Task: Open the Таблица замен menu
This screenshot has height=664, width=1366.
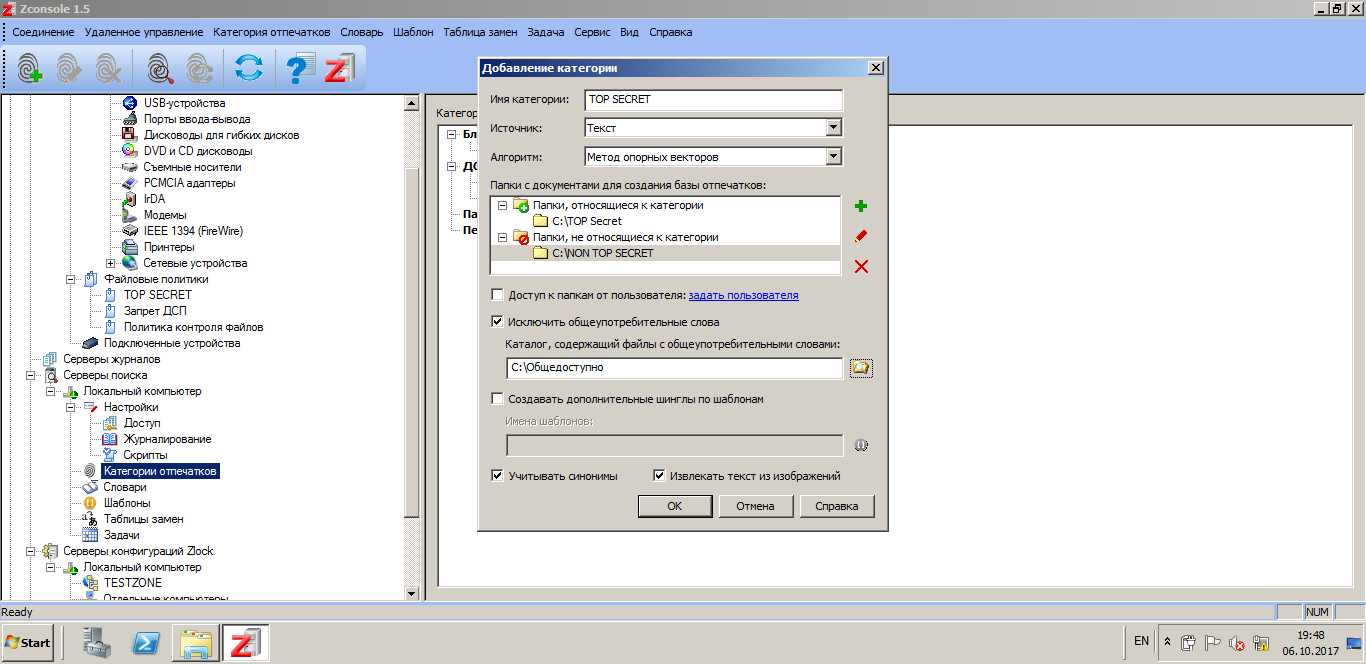Action: tap(480, 32)
